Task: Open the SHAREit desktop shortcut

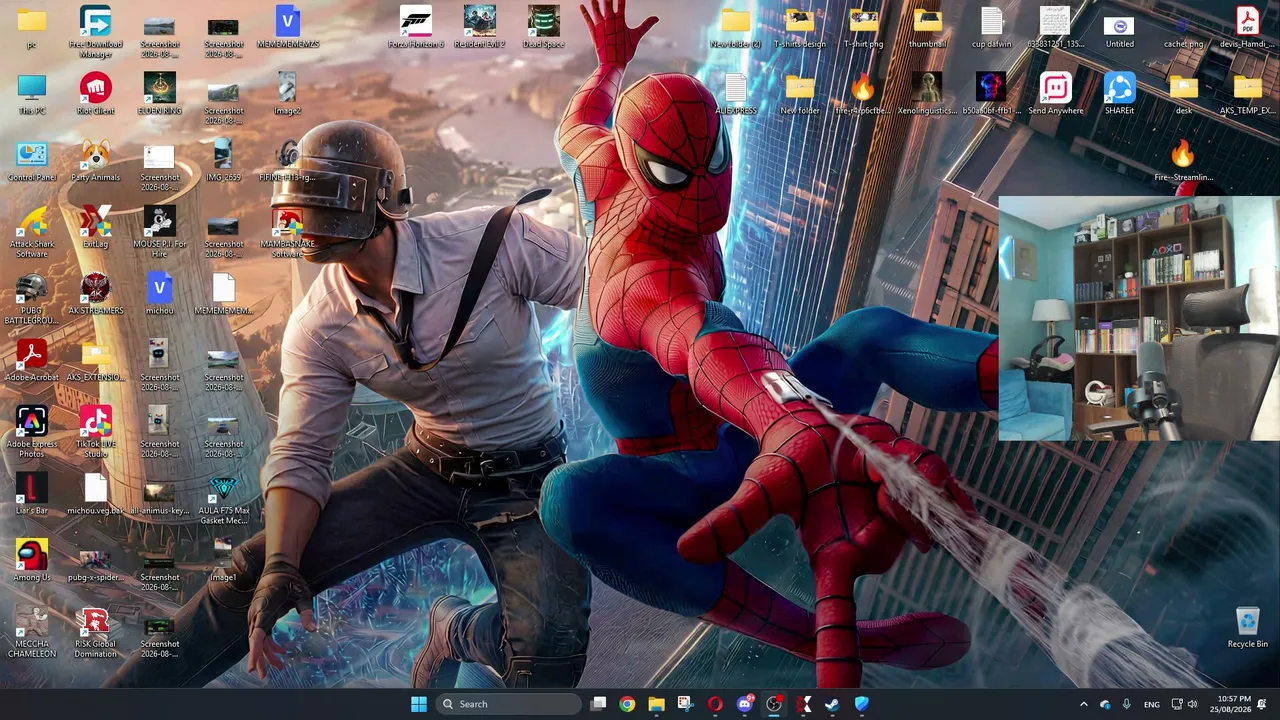Action: (x=1119, y=95)
